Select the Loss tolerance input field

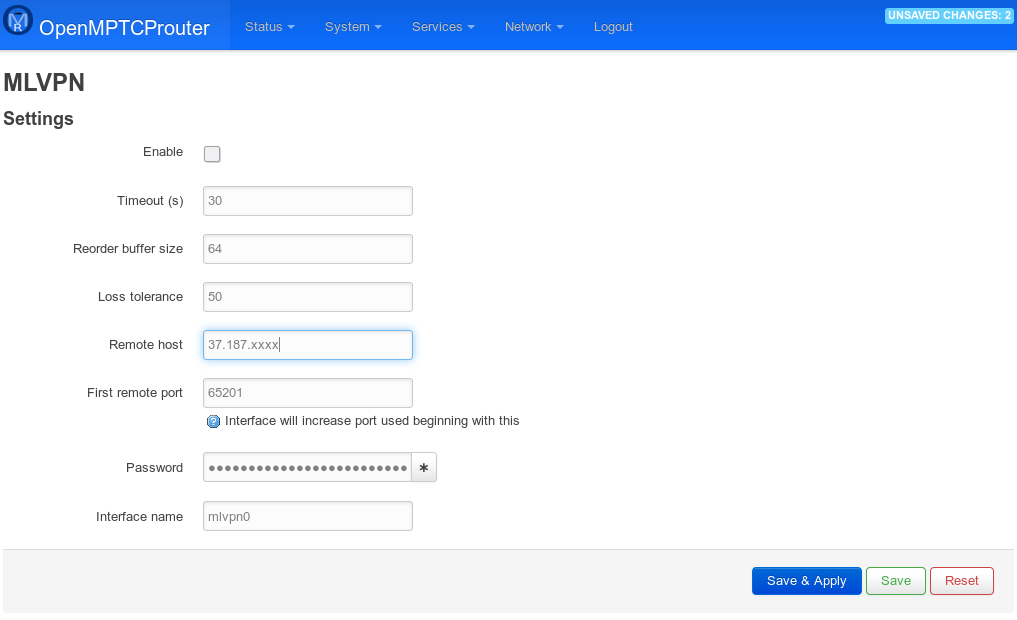pyautogui.click(x=308, y=297)
